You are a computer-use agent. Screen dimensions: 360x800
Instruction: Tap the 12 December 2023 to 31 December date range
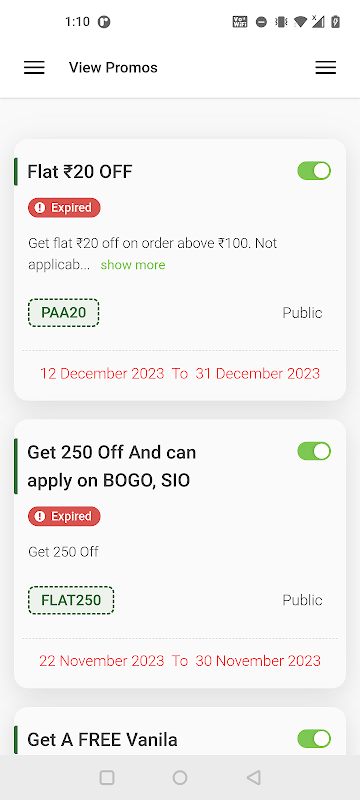click(180, 373)
